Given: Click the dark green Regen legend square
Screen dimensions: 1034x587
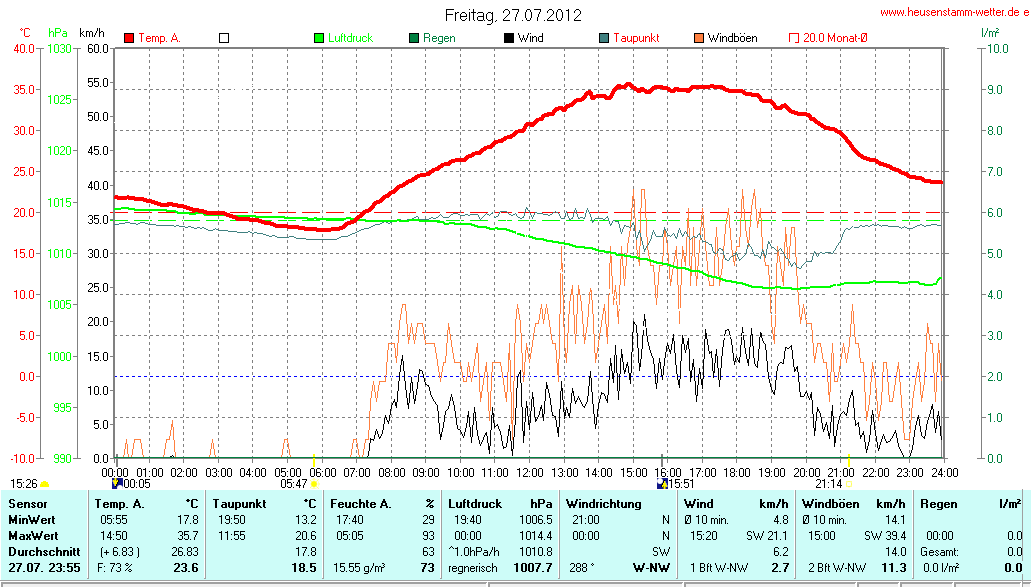Looking at the screenshot, I should click(x=414, y=38).
